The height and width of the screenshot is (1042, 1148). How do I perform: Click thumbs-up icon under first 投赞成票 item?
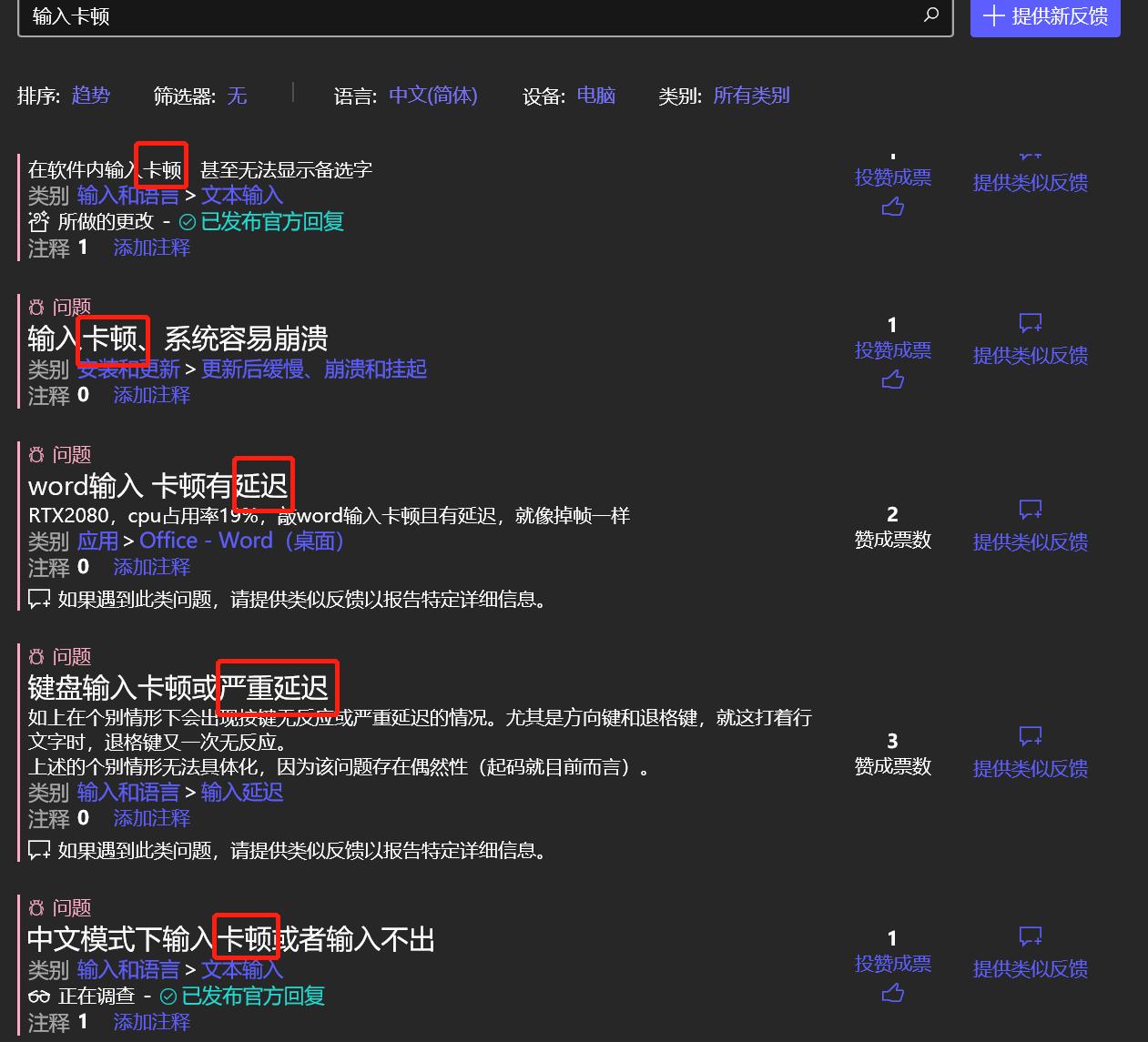click(892, 207)
